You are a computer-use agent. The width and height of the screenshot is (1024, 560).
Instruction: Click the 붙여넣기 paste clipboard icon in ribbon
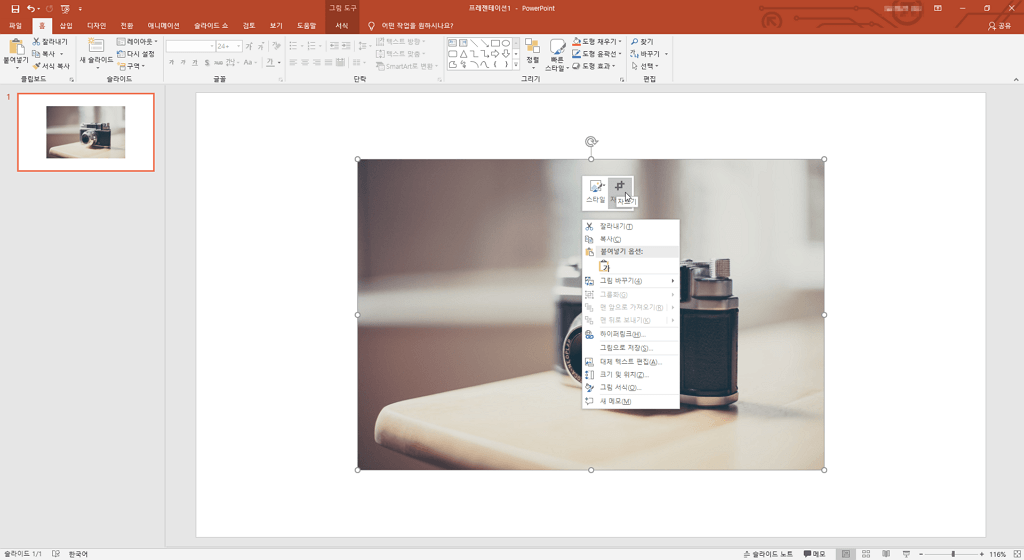[16, 47]
